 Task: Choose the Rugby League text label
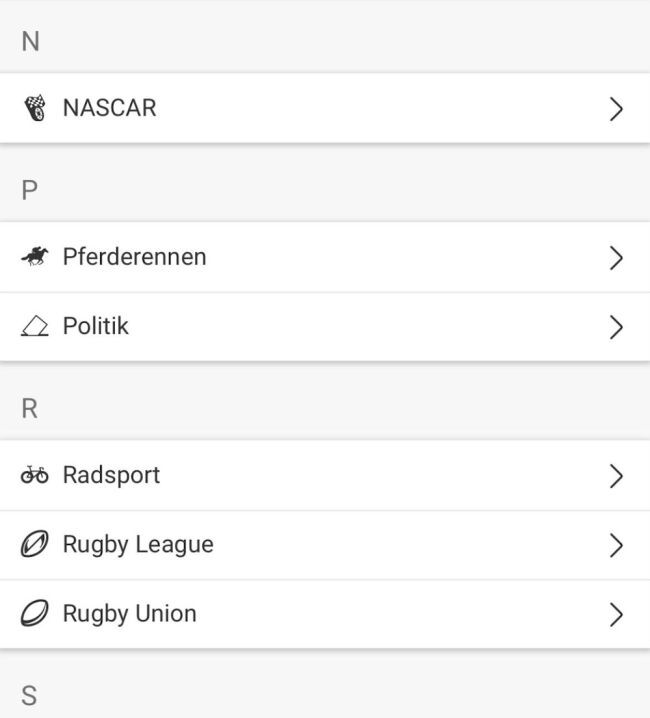click(x=138, y=545)
